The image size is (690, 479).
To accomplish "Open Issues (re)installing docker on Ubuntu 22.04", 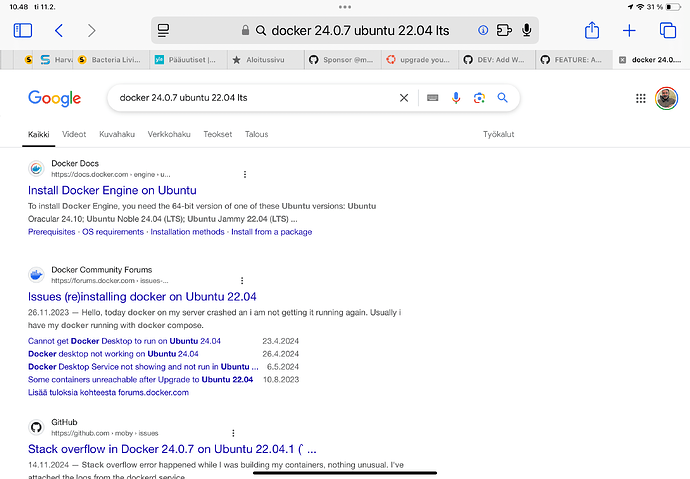I will [142, 297].
